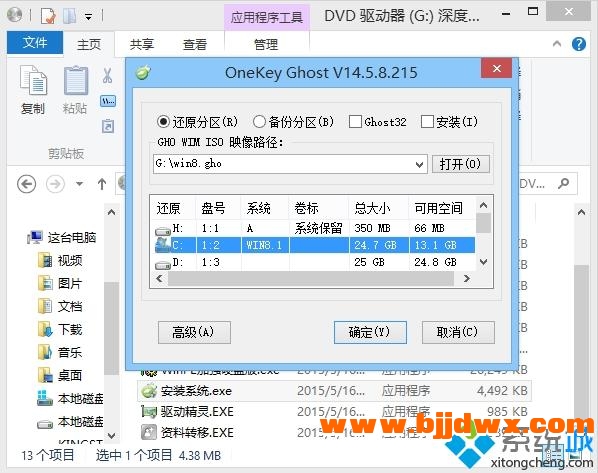Viewport: 598px width, 473px height.
Task: Select 安装系统.exe file icon in list
Action: 149,391
